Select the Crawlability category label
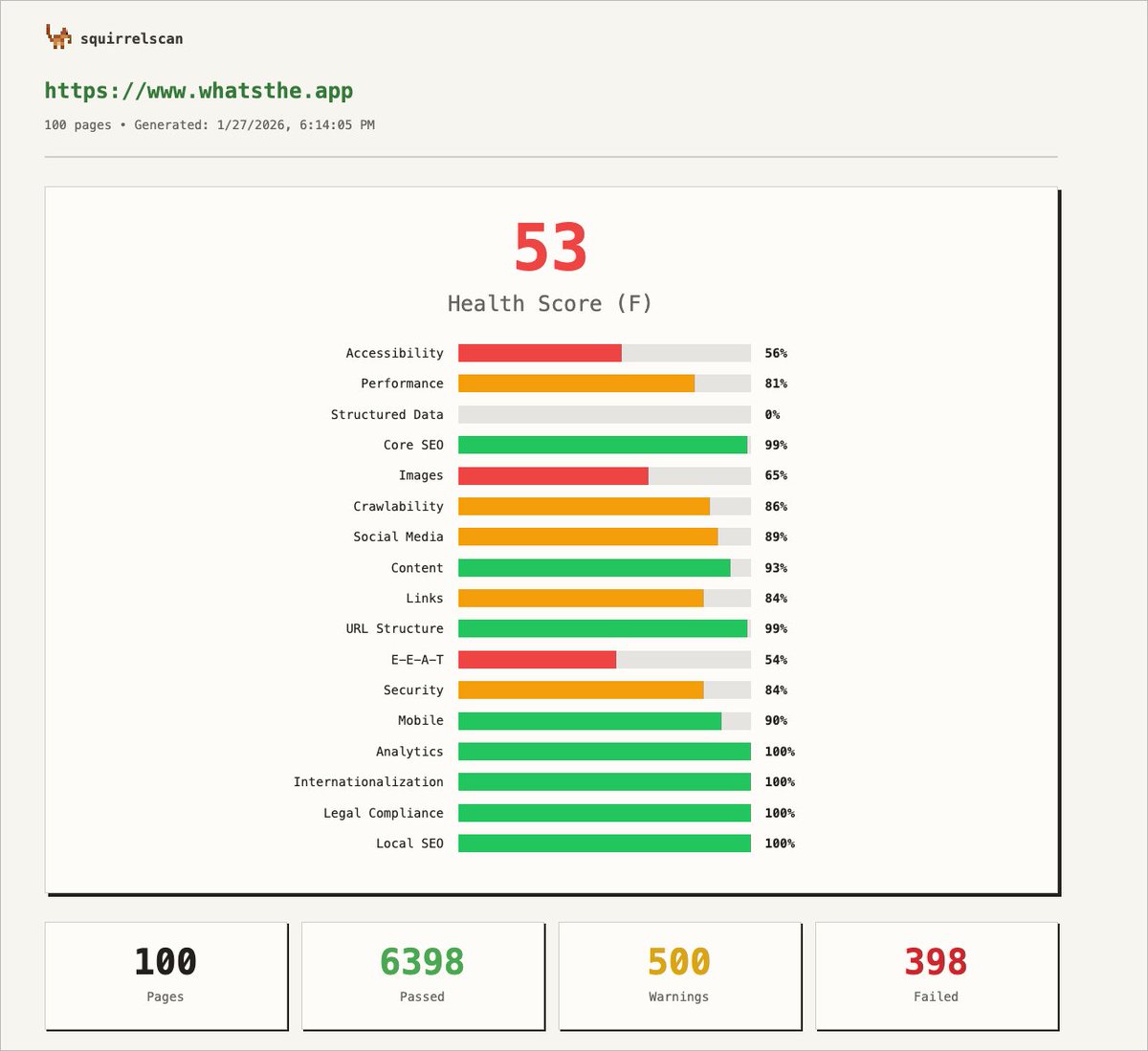The height and width of the screenshot is (1051, 1148). click(x=398, y=506)
